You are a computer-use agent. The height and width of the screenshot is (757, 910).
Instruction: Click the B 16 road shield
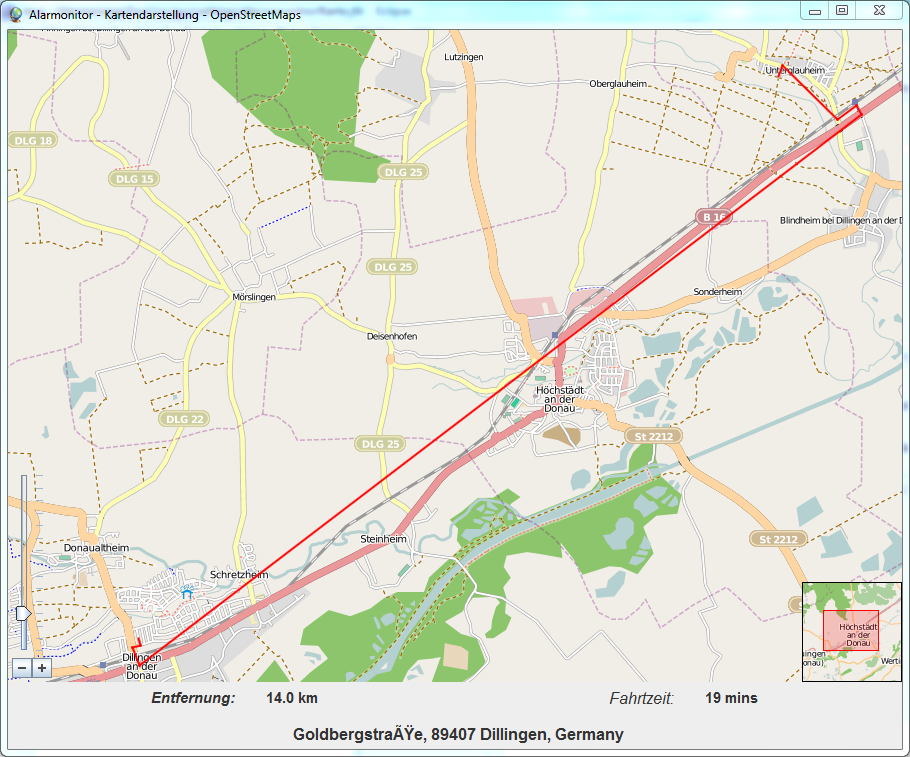point(712,216)
